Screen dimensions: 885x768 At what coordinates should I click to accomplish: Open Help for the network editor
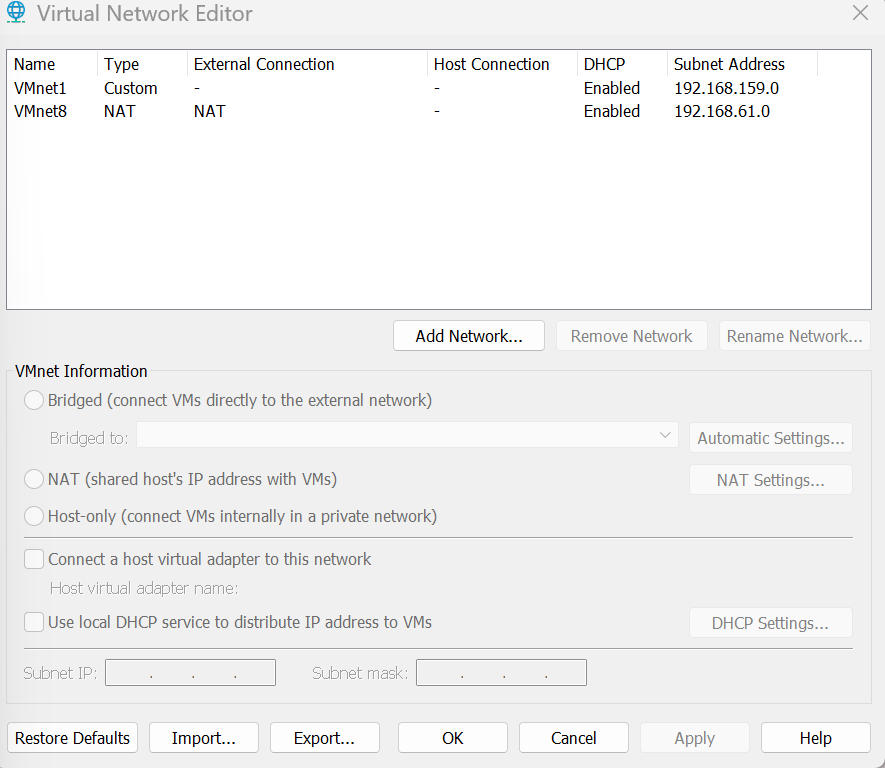(816, 738)
